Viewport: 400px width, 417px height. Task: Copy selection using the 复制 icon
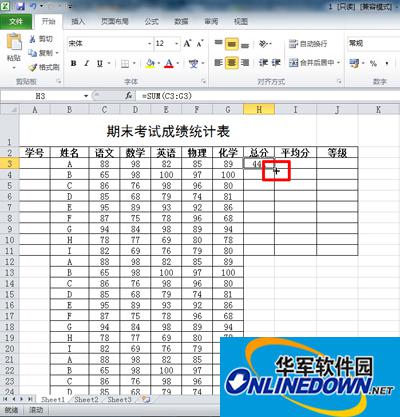click(x=32, y=53)
